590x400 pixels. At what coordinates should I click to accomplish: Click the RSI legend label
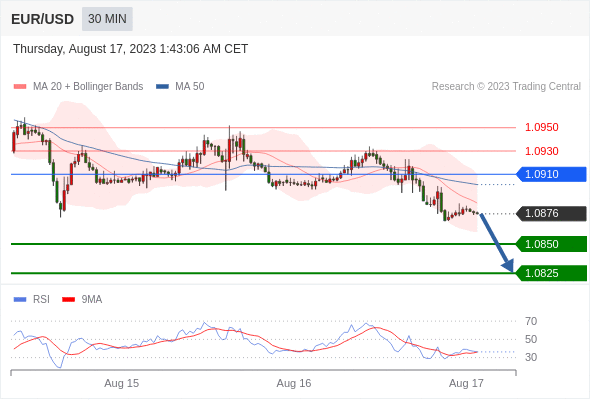pyautogui.click(x=41, y=300)
